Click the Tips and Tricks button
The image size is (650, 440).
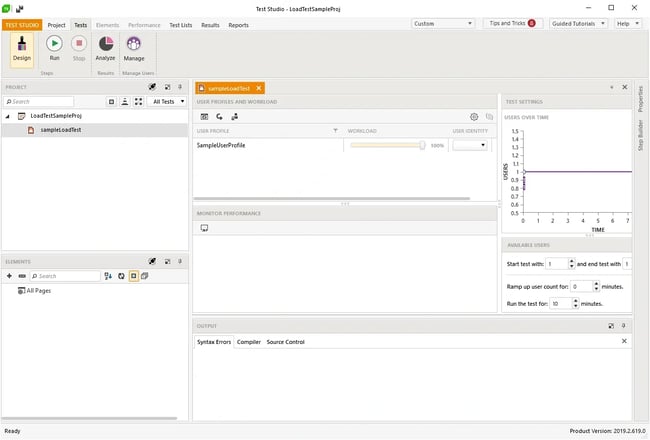pyautogui.click(x=511, y=23)
